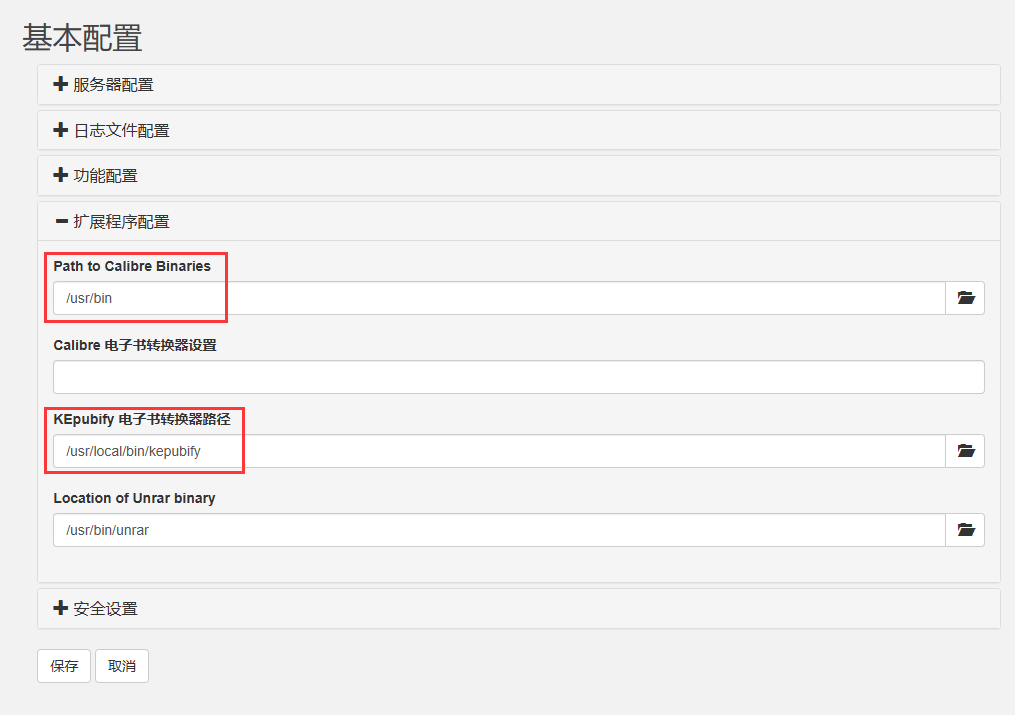Expand the 日志文件配置 section
1015x715 pixels.
pos(121,130)
